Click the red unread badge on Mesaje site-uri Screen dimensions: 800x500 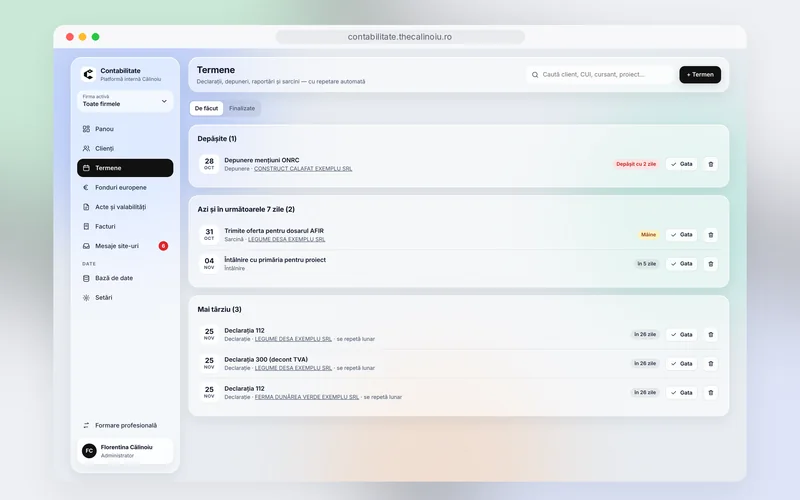[x=163, y=246]
